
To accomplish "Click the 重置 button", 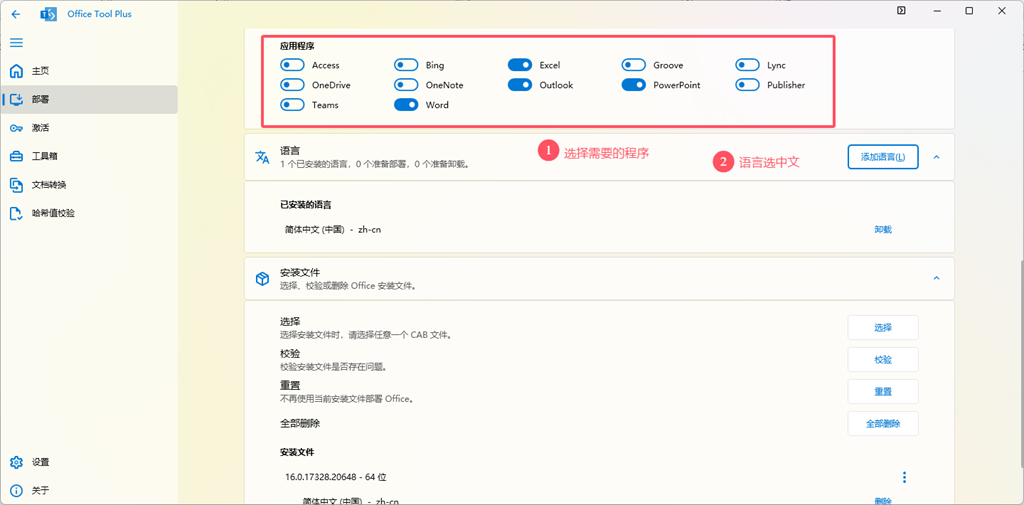I will 883,391.
